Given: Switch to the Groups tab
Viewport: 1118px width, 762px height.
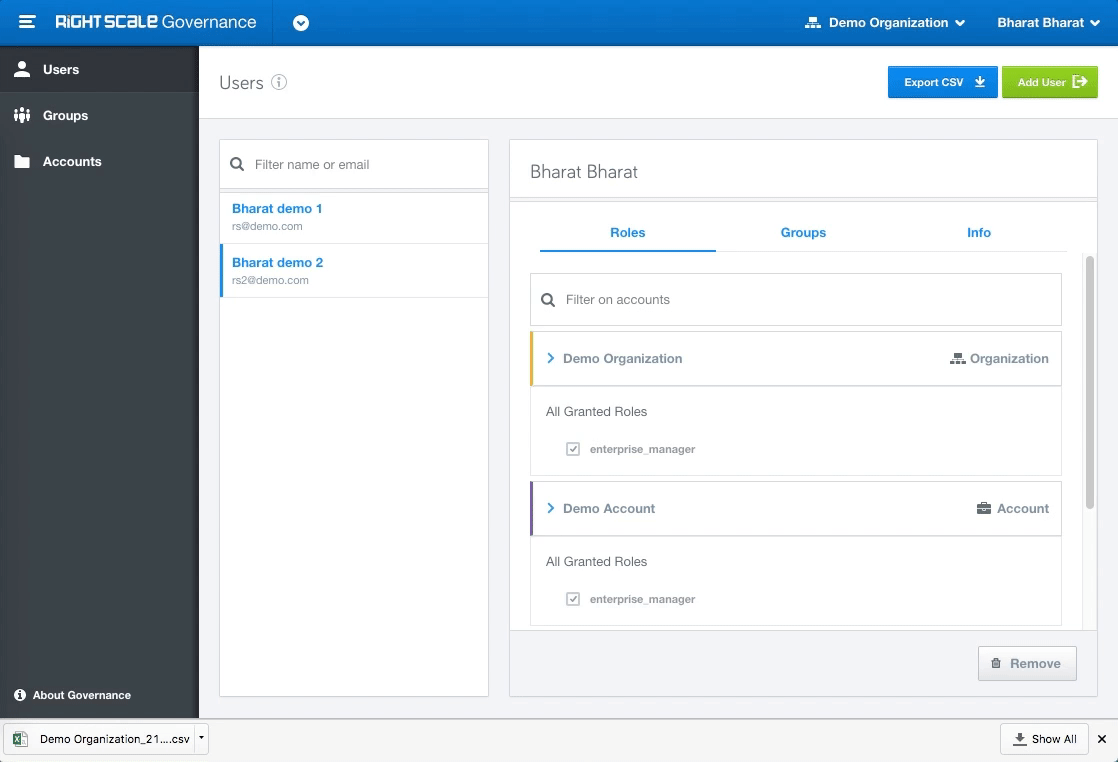Looking at the screenshot, I should click(x=803, y=232).
